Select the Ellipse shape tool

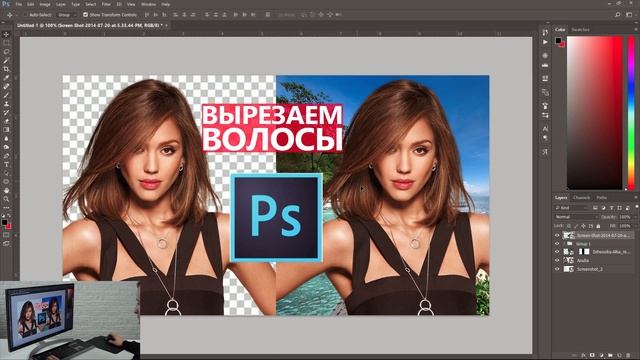pos(6,182)
